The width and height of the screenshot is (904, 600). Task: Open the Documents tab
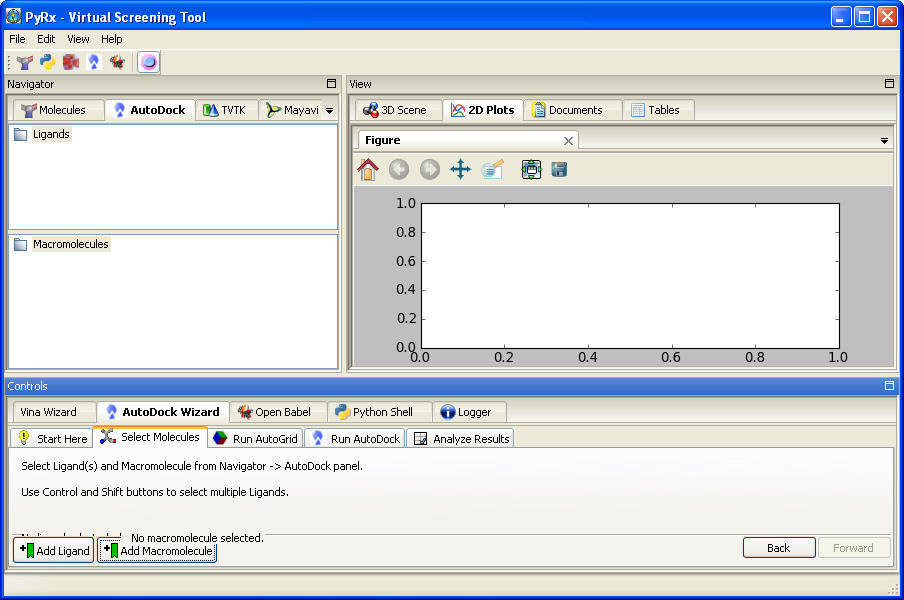(572, 110)
